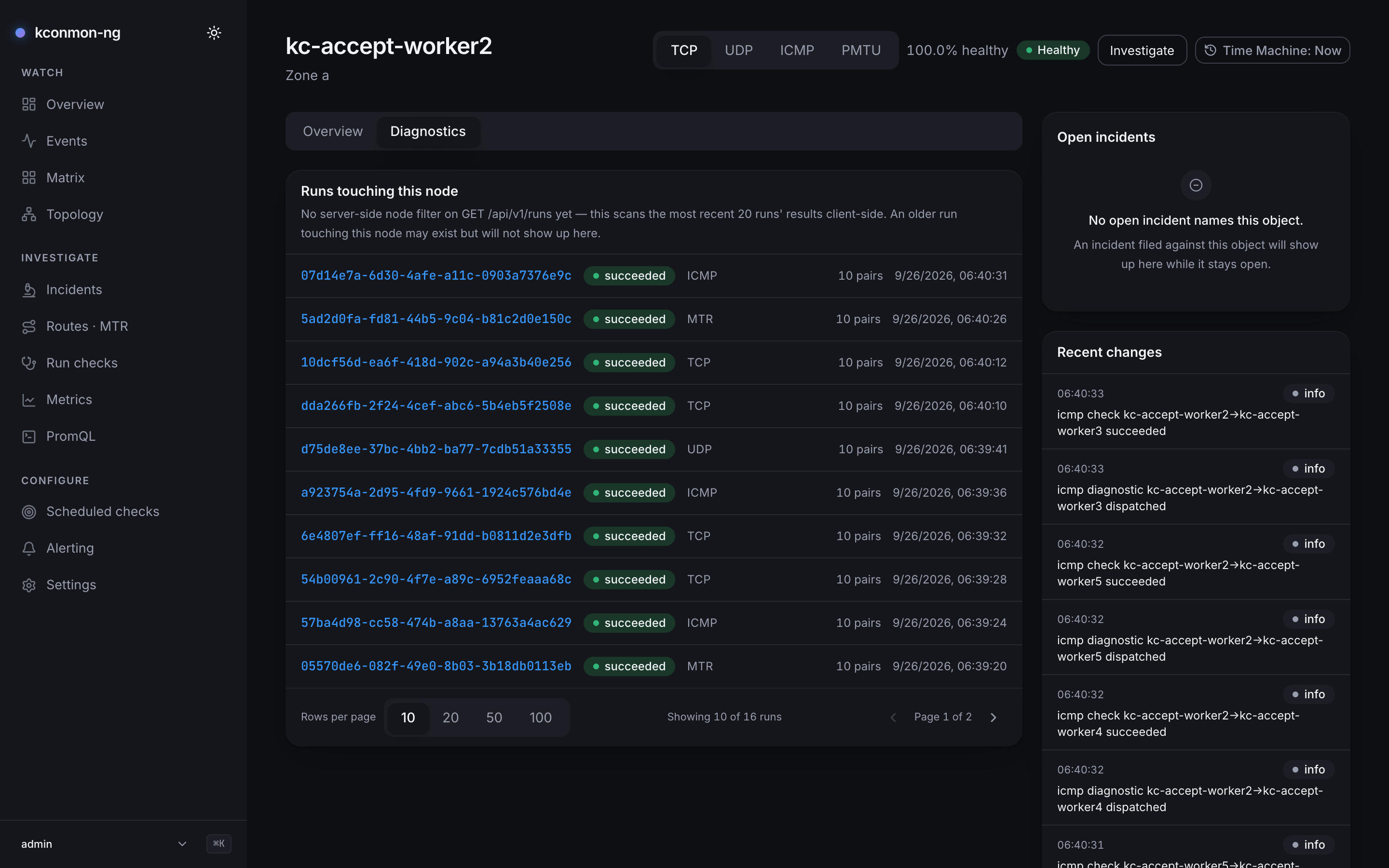1389x868 pixels.
Task: Switch to the node Overview tab
Action: coord(333,132)
